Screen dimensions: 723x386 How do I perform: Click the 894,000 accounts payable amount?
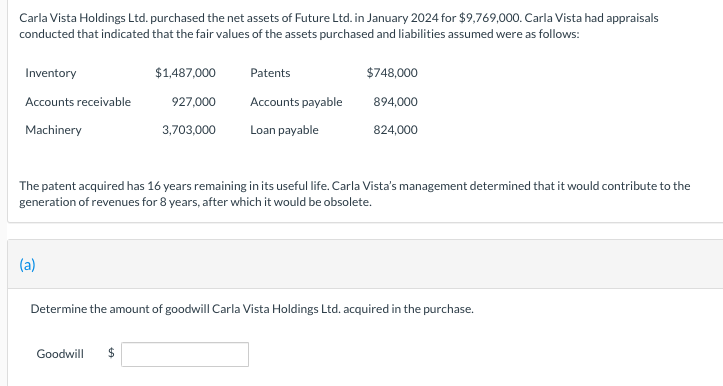396,101
